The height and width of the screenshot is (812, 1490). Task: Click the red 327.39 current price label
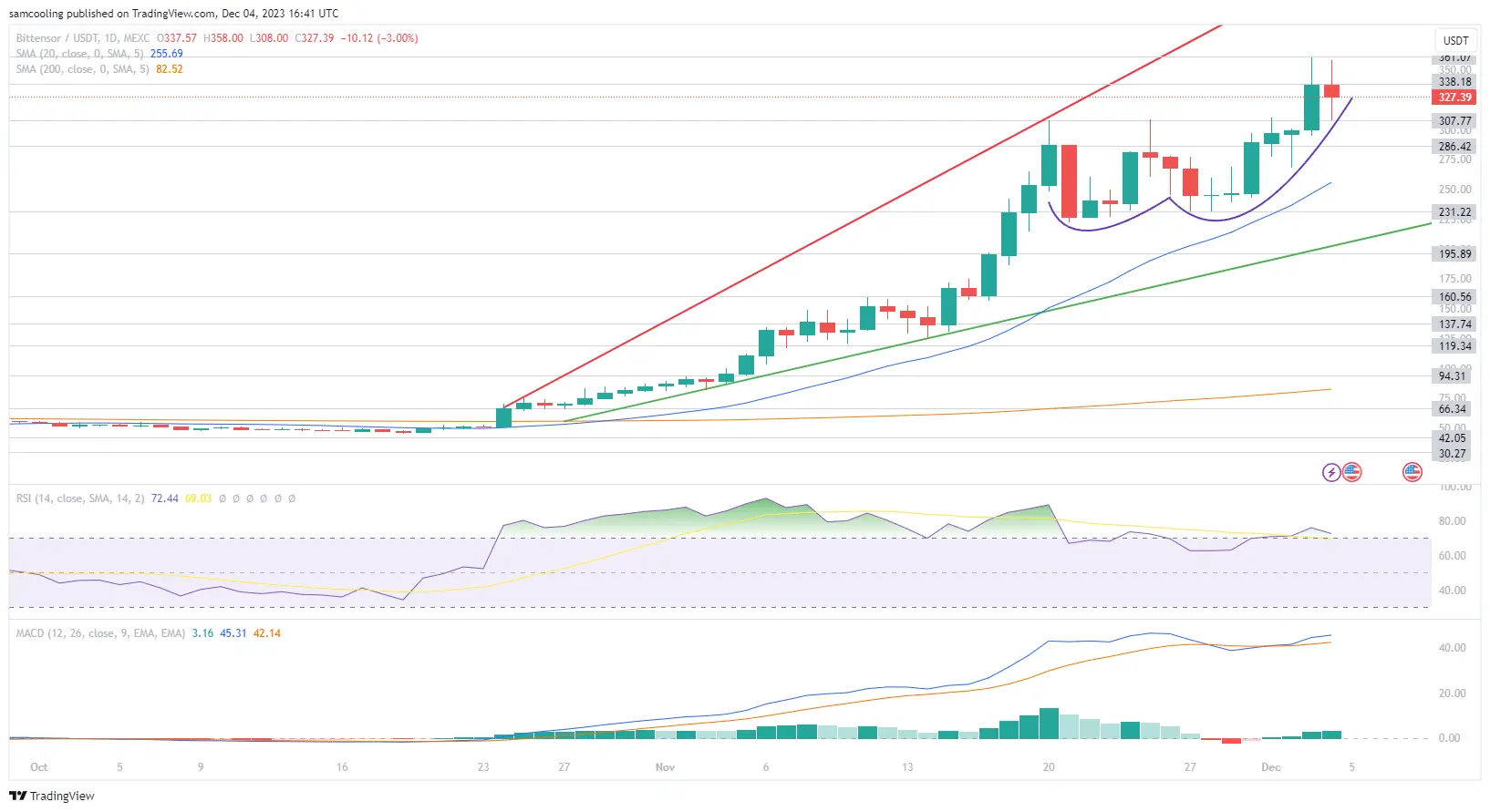pyautogui.click(x=1454, y=98)
